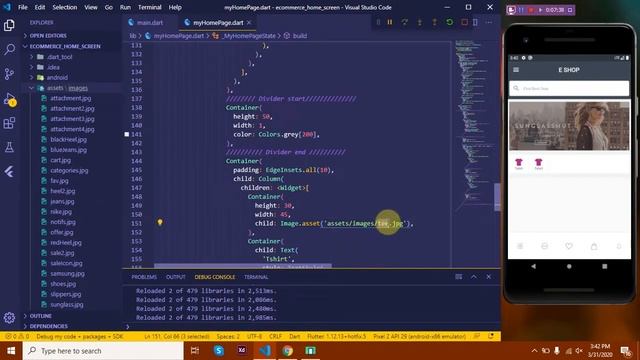Open the Run and Debug view
The height and width of the screenshot is (360, 640).
click(x=9, y=98)
